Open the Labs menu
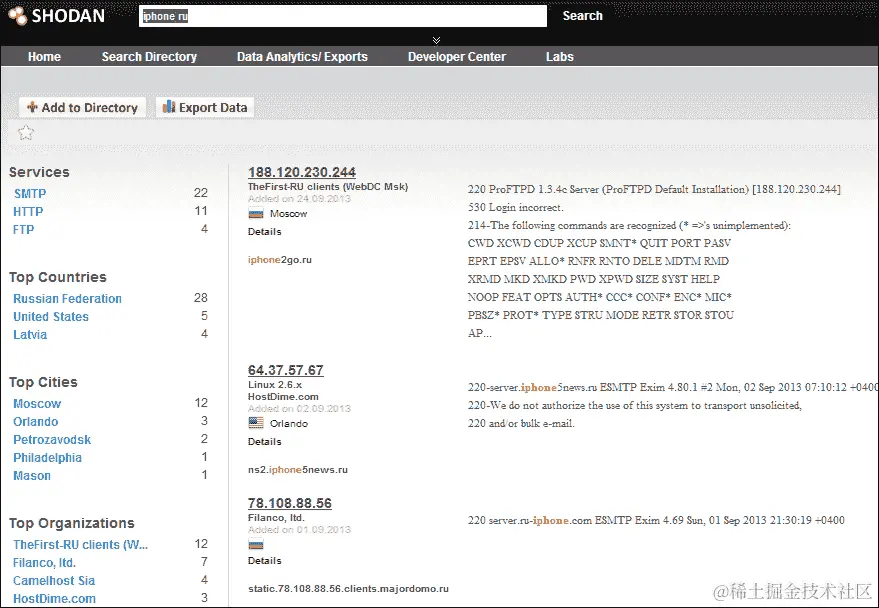 coord(559,57)
